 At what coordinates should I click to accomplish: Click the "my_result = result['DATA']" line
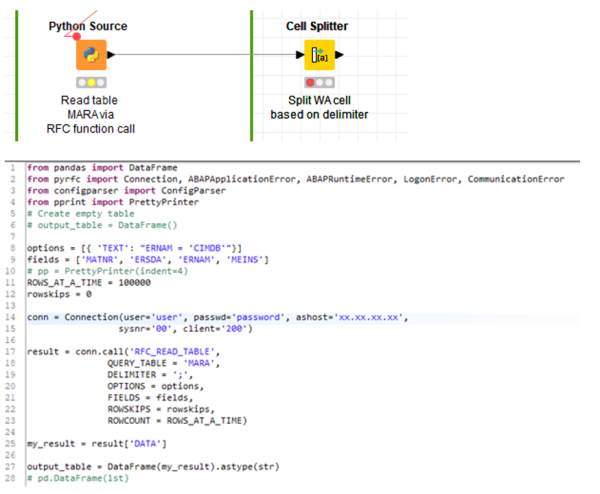97,443
